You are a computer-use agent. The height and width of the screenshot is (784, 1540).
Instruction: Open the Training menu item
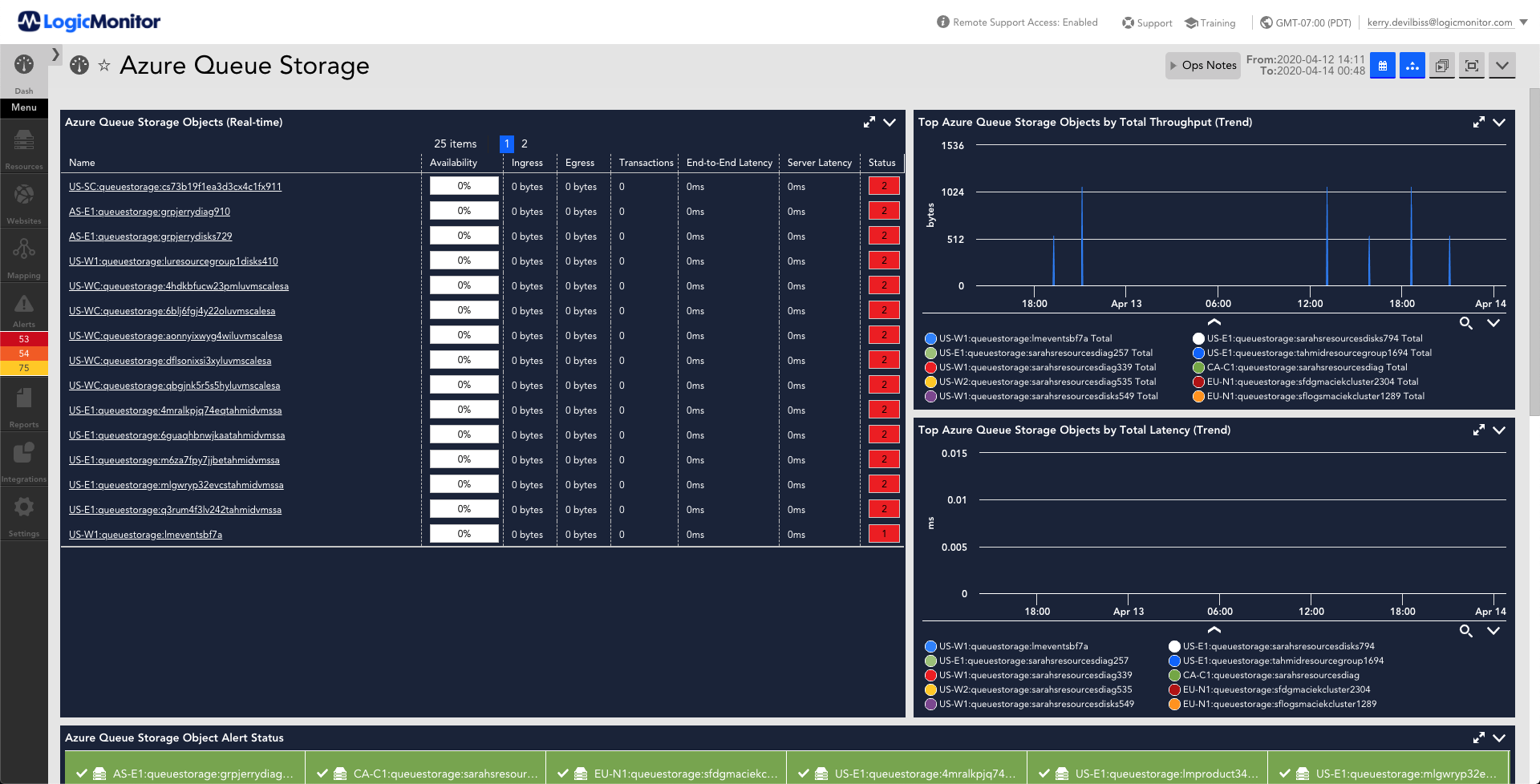1210,22
